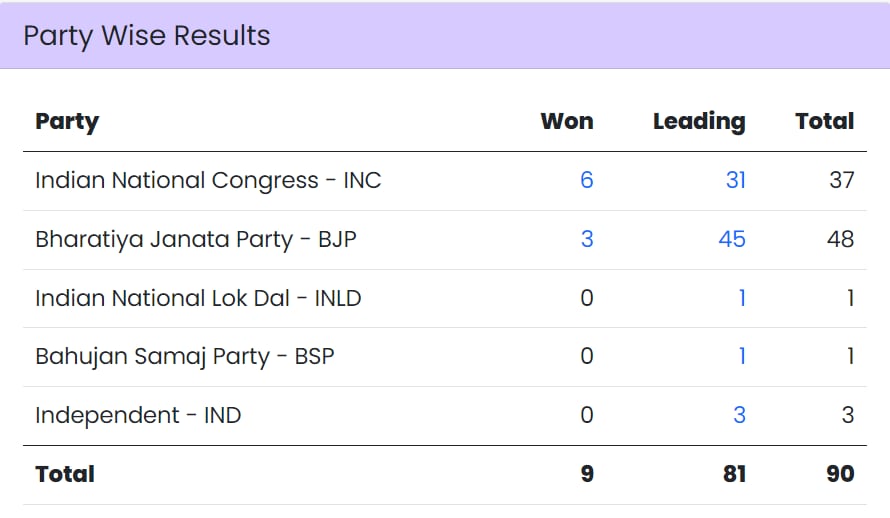Click the Won column header
This screenshot has height=518, width=890.
click(x=566, y=122)
